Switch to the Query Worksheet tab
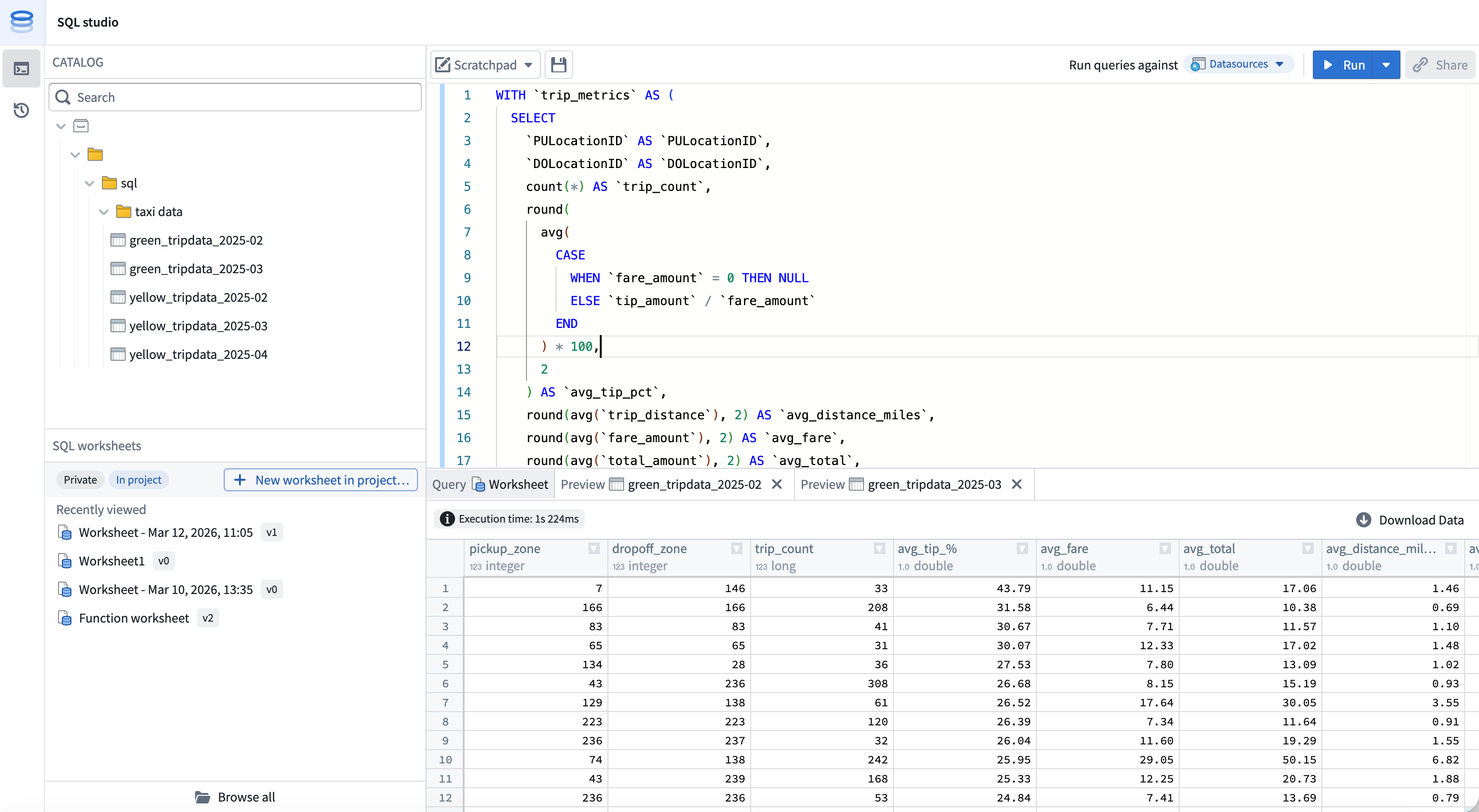This screenshot has height=812, width=1479. tap(491, 484)
